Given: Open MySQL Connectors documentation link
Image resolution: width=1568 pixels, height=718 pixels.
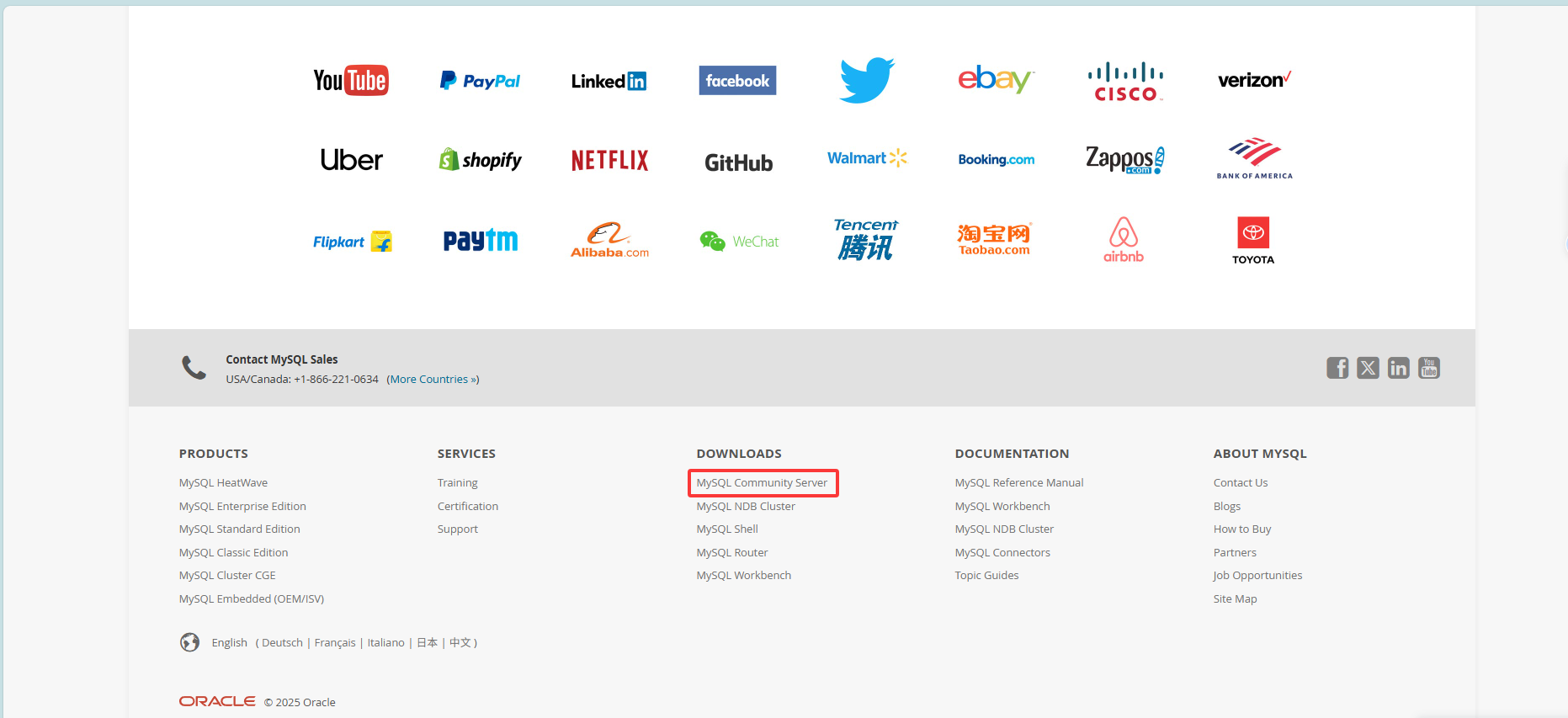Looking at the screenshot, I should click(x=1002, y=553).
